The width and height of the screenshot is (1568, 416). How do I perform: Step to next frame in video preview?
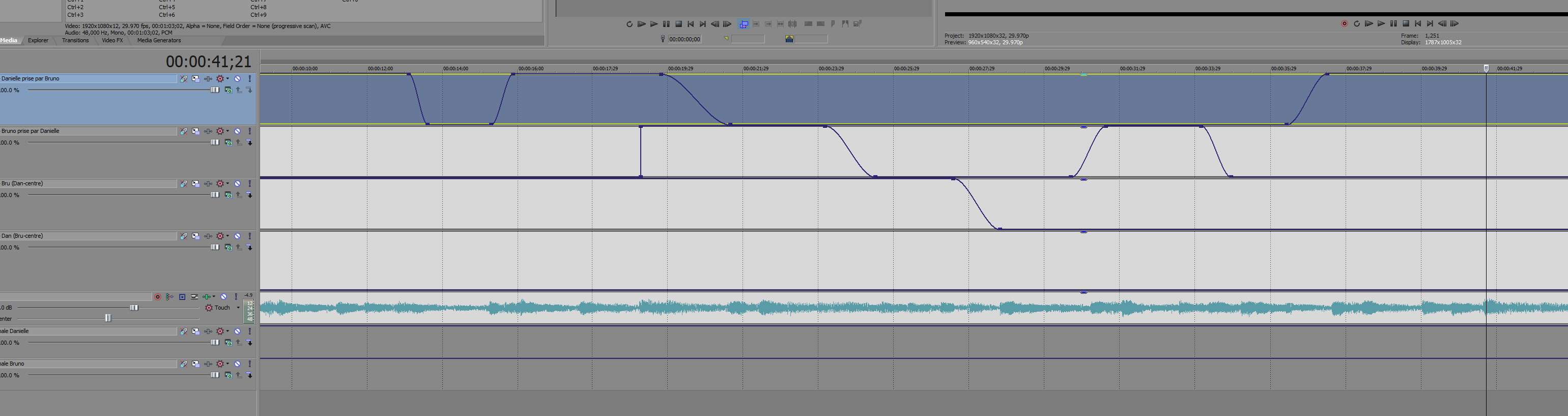pyautogui.click(x=1454, y=24)
